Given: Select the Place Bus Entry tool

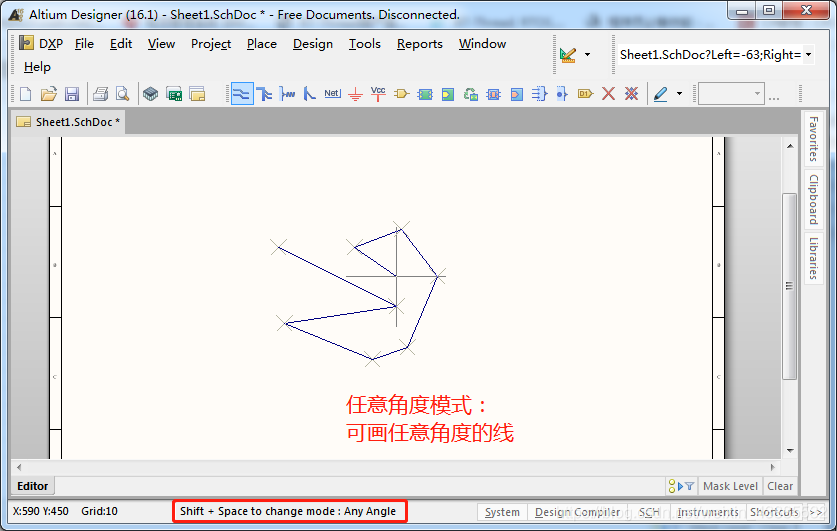Looking at the screenshot, I should 310,94.
